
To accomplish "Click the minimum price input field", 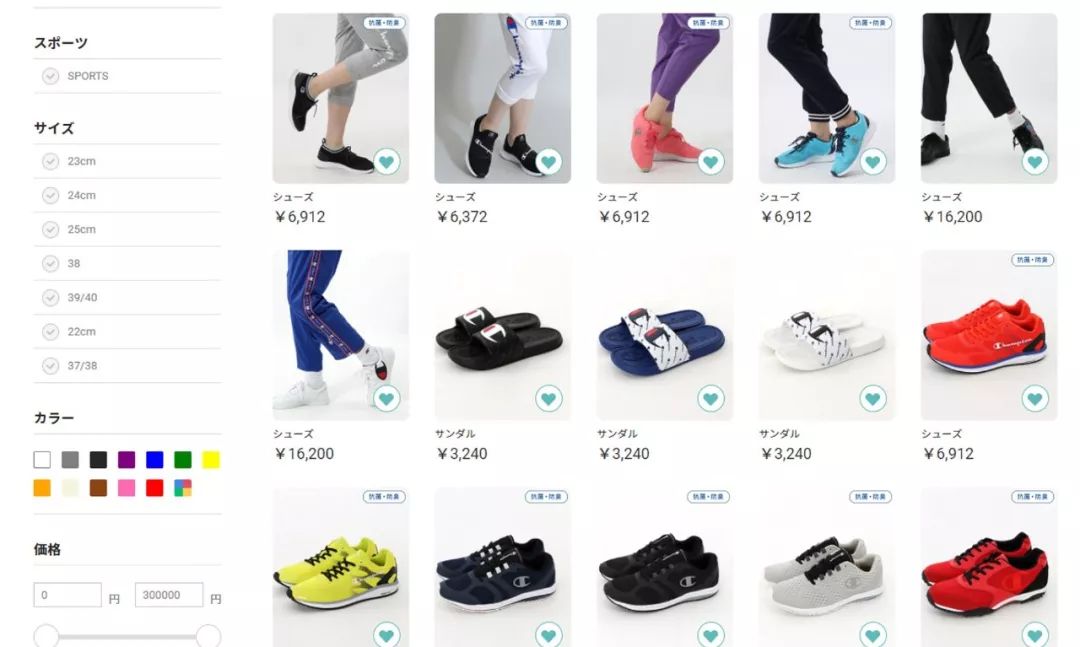I will (x=68, y=595).
